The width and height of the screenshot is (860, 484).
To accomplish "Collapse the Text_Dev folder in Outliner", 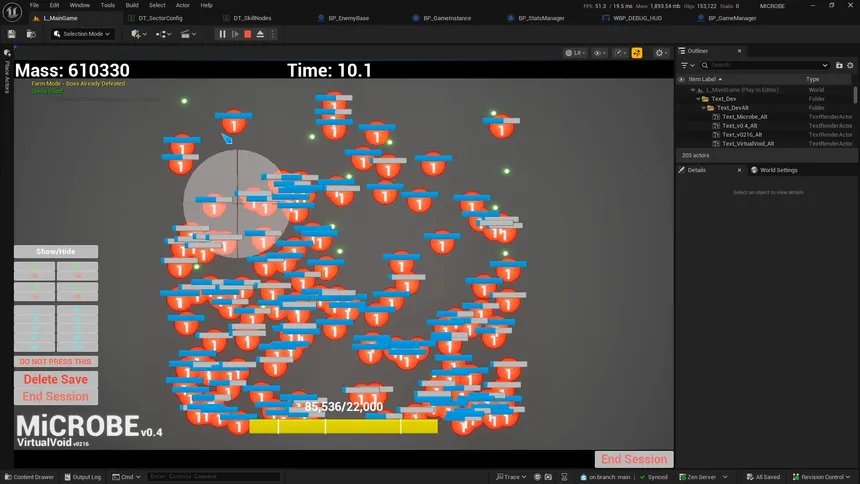I will [697, 99].
